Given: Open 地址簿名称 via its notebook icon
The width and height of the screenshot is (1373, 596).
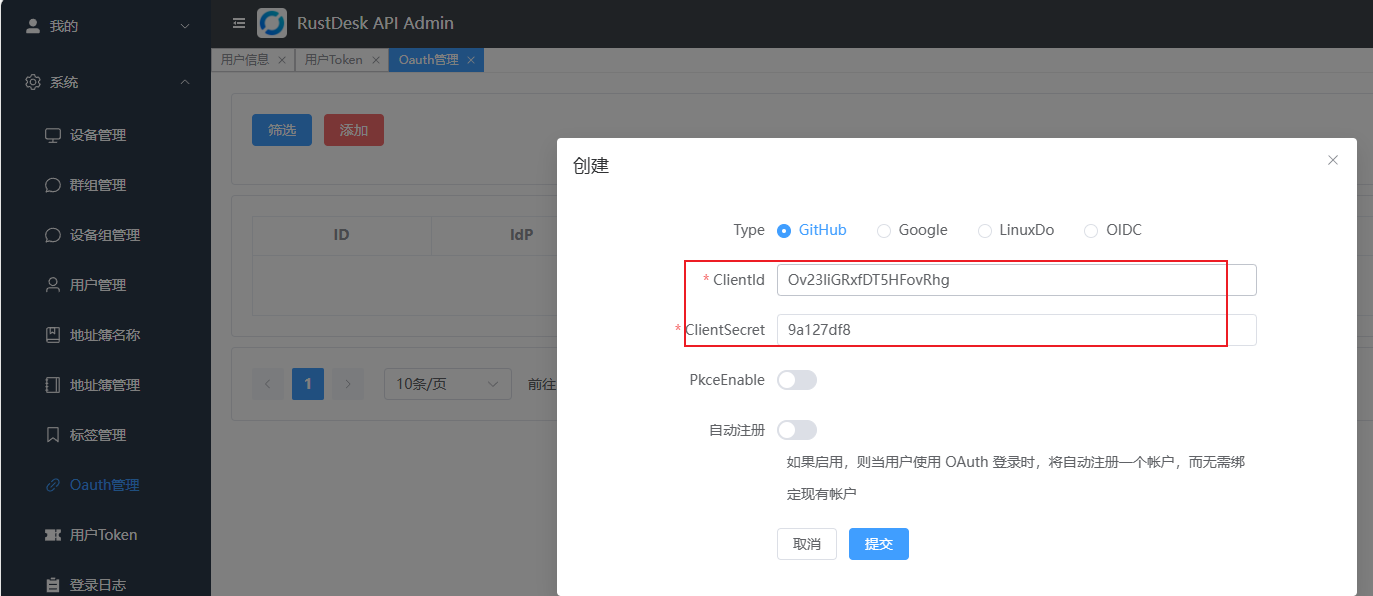Looking at the screenshot, I should coord(53,335).
